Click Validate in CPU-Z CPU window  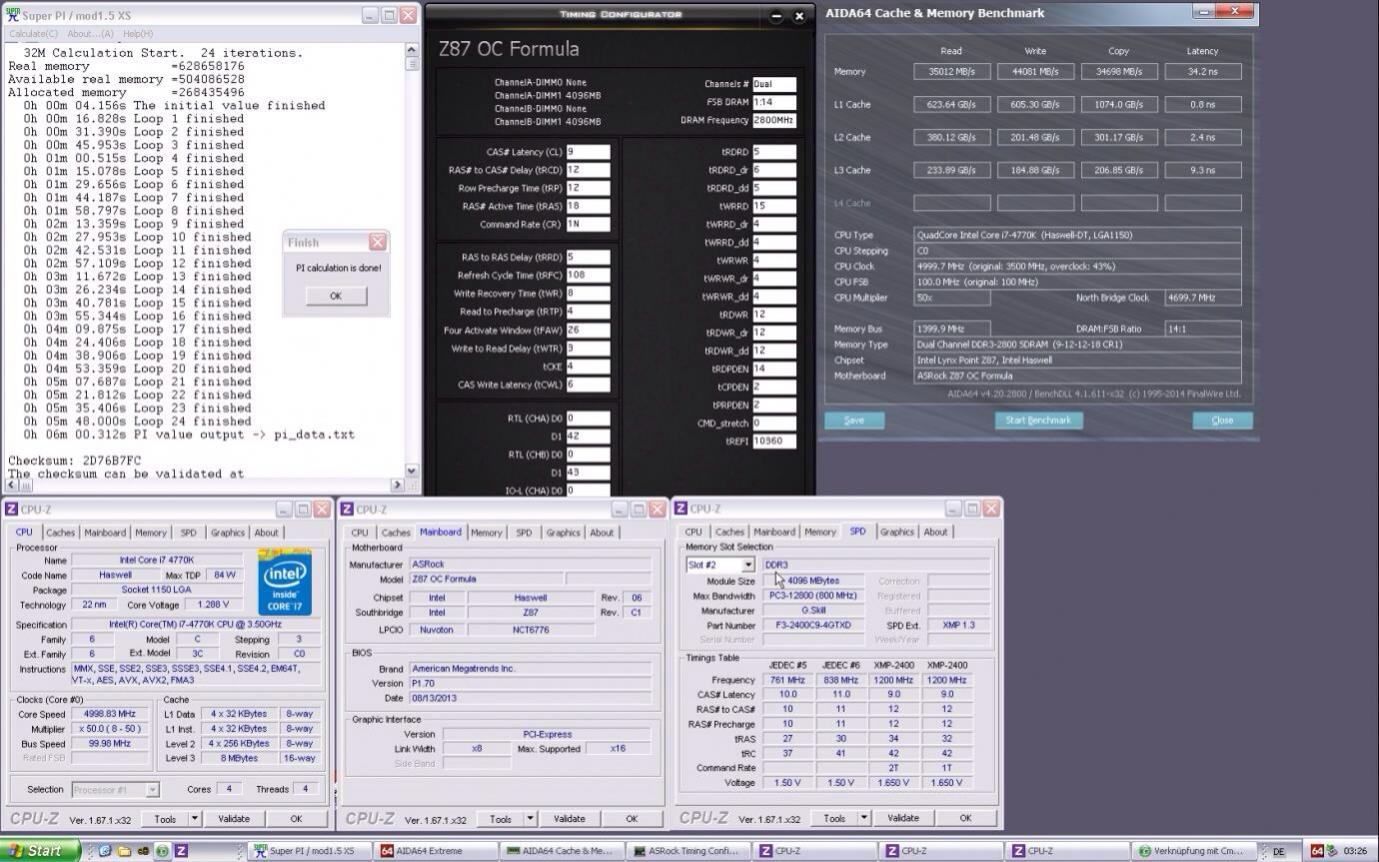click(234, 818)
